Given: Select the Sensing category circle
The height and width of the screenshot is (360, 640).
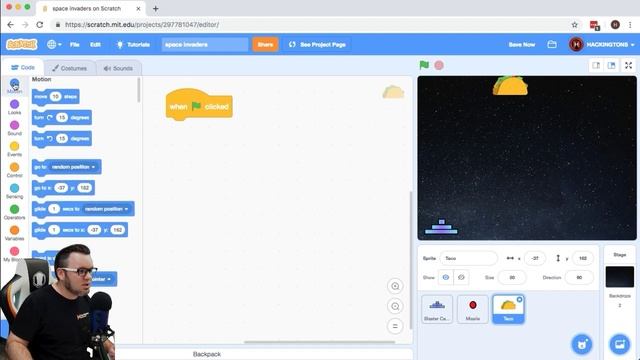Looking at the screenshot, I should pyautogui.click(x=14, y=188).
